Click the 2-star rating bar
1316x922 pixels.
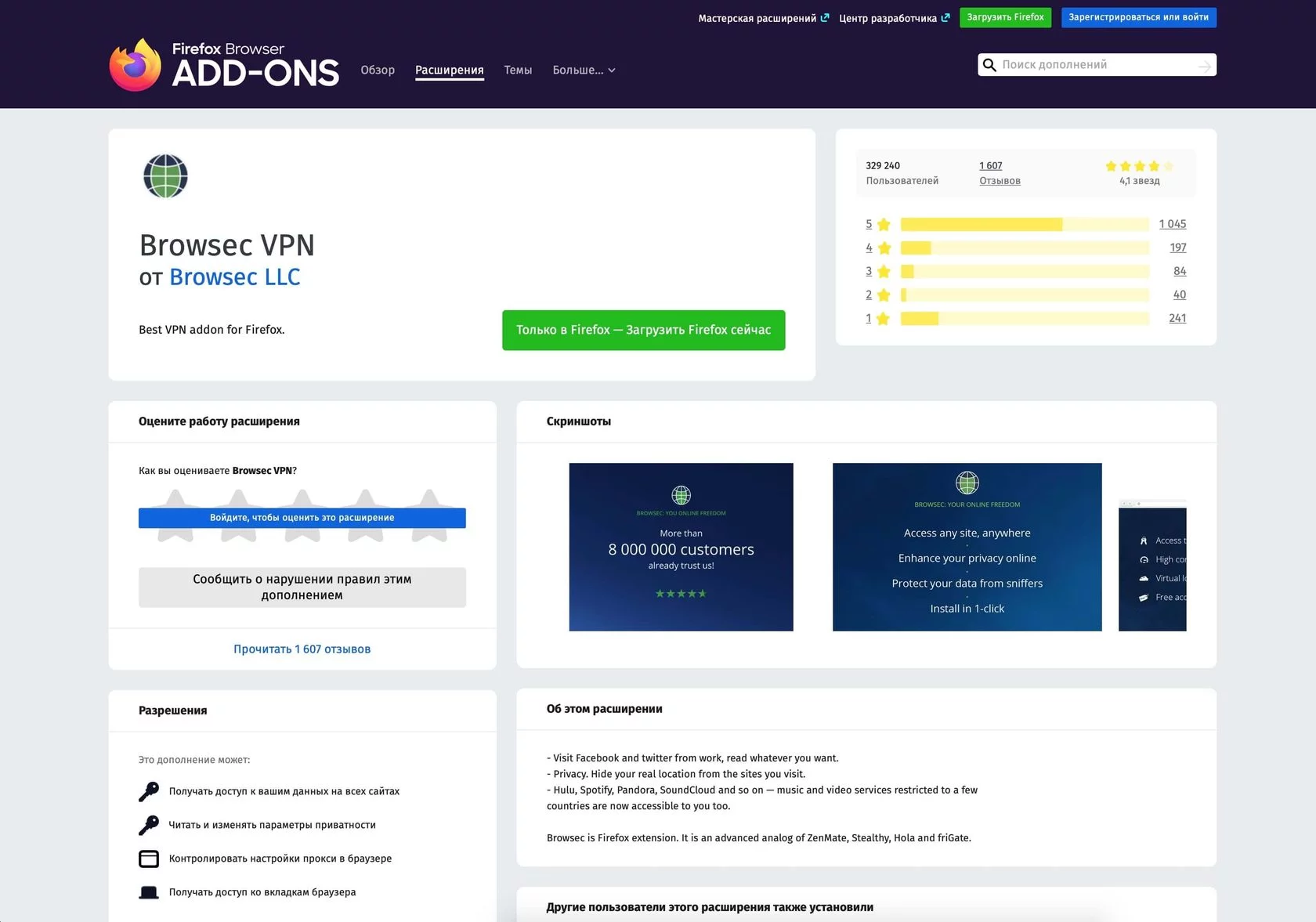[x=1025, y=295]
